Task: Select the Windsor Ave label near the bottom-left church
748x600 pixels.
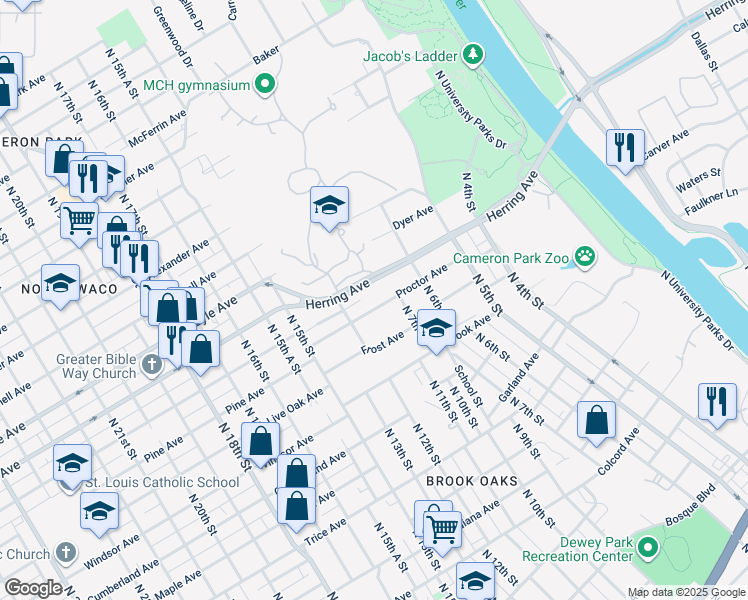Action: [112, 551]
